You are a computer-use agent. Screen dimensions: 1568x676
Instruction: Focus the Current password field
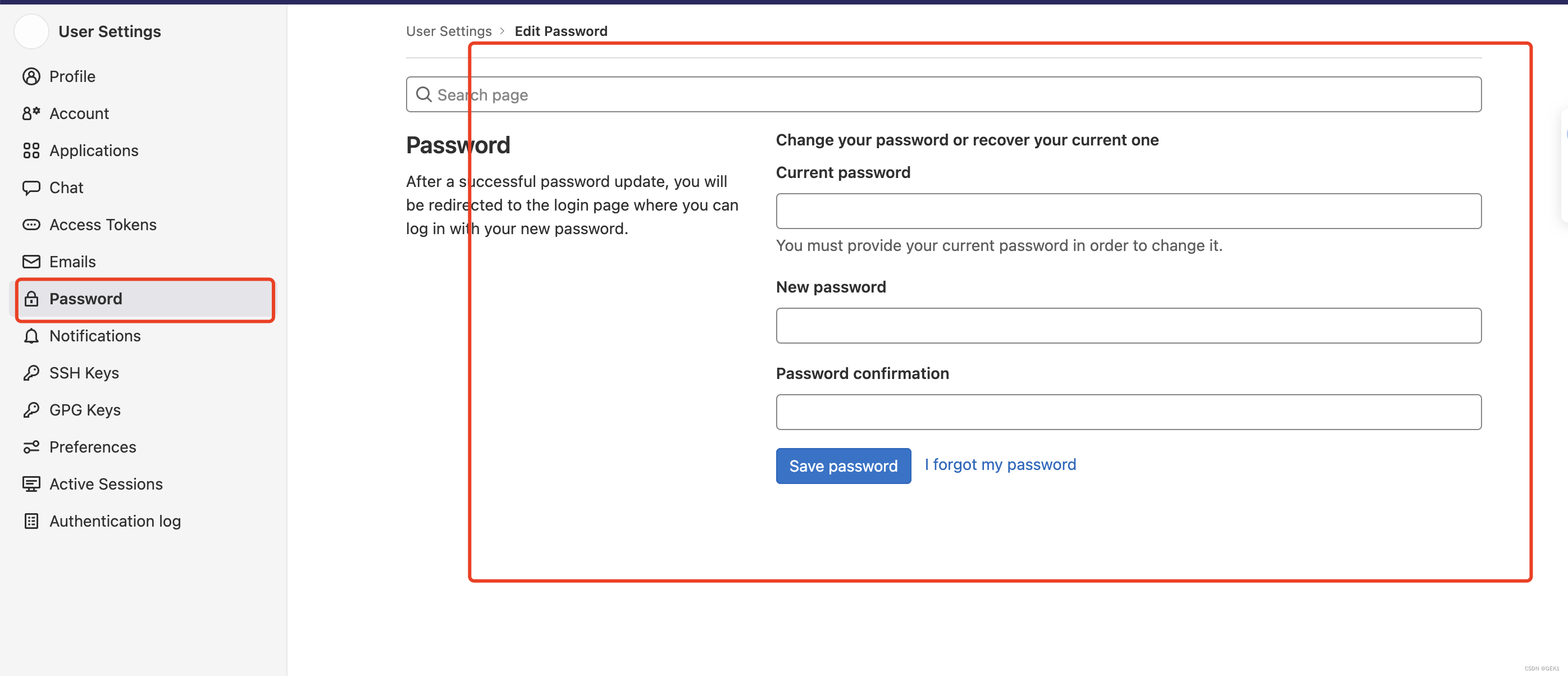click(1128, 211)
